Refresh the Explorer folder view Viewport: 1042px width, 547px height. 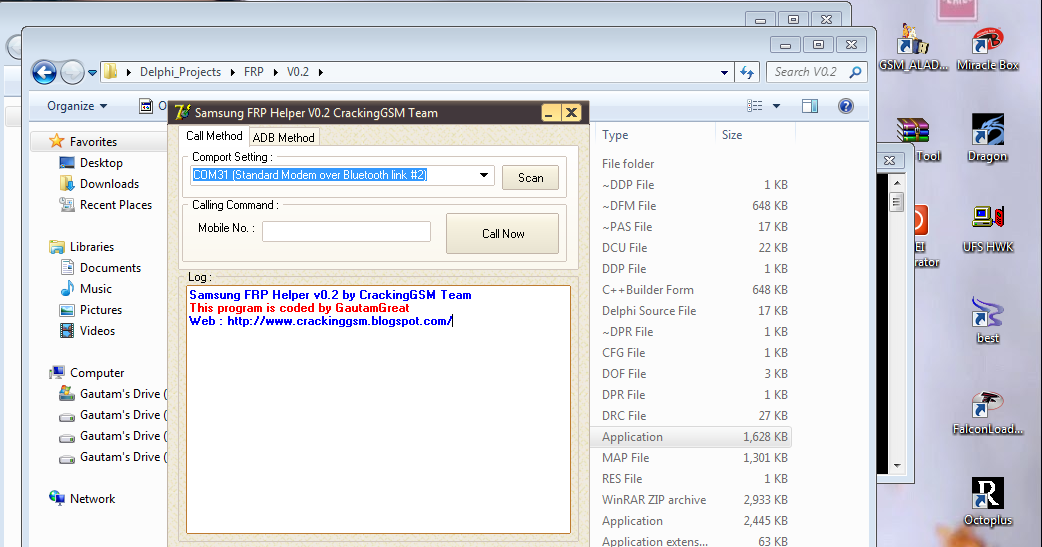[x=747, y=72]
